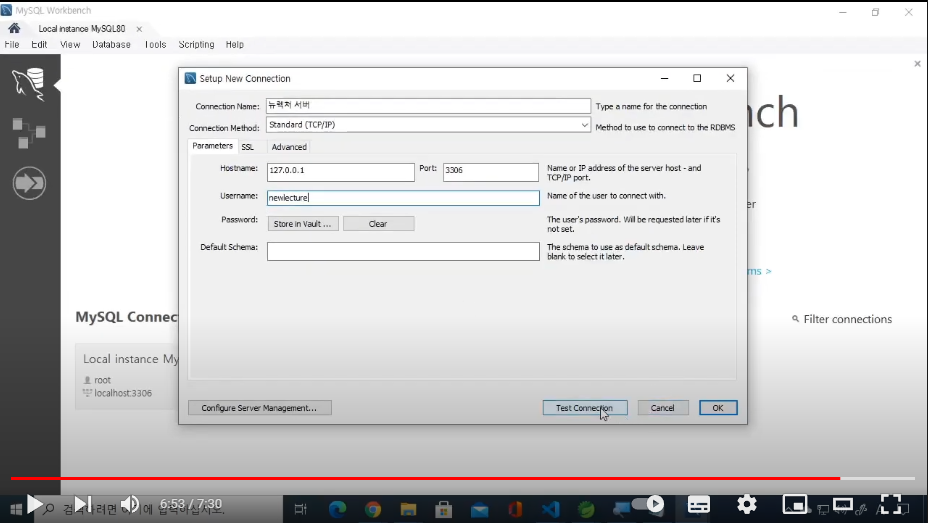Click the Windows Start button
This screenshot has height=523, width=928.
point(15,509)
